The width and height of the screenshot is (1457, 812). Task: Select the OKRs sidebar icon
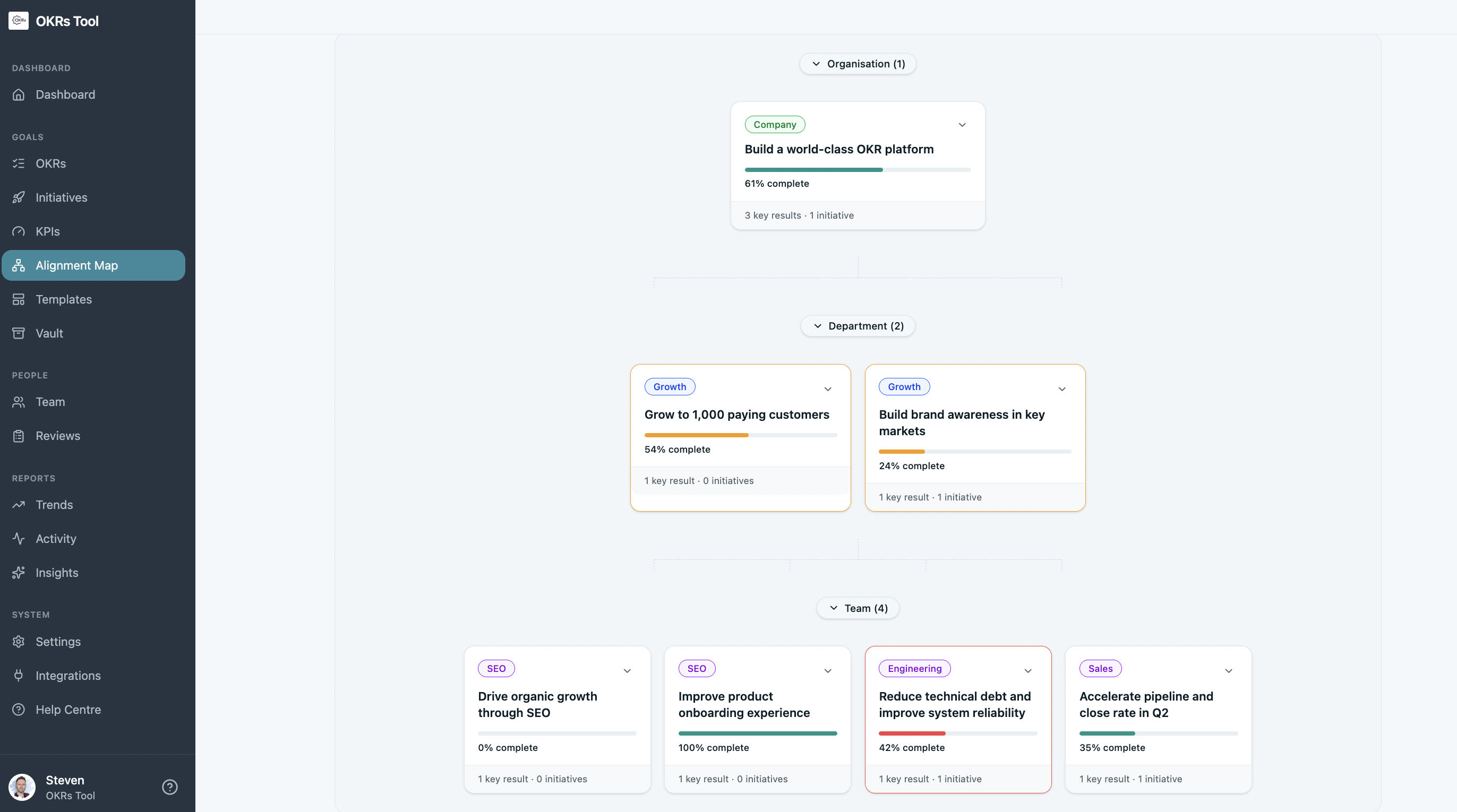tap(19, 163)
